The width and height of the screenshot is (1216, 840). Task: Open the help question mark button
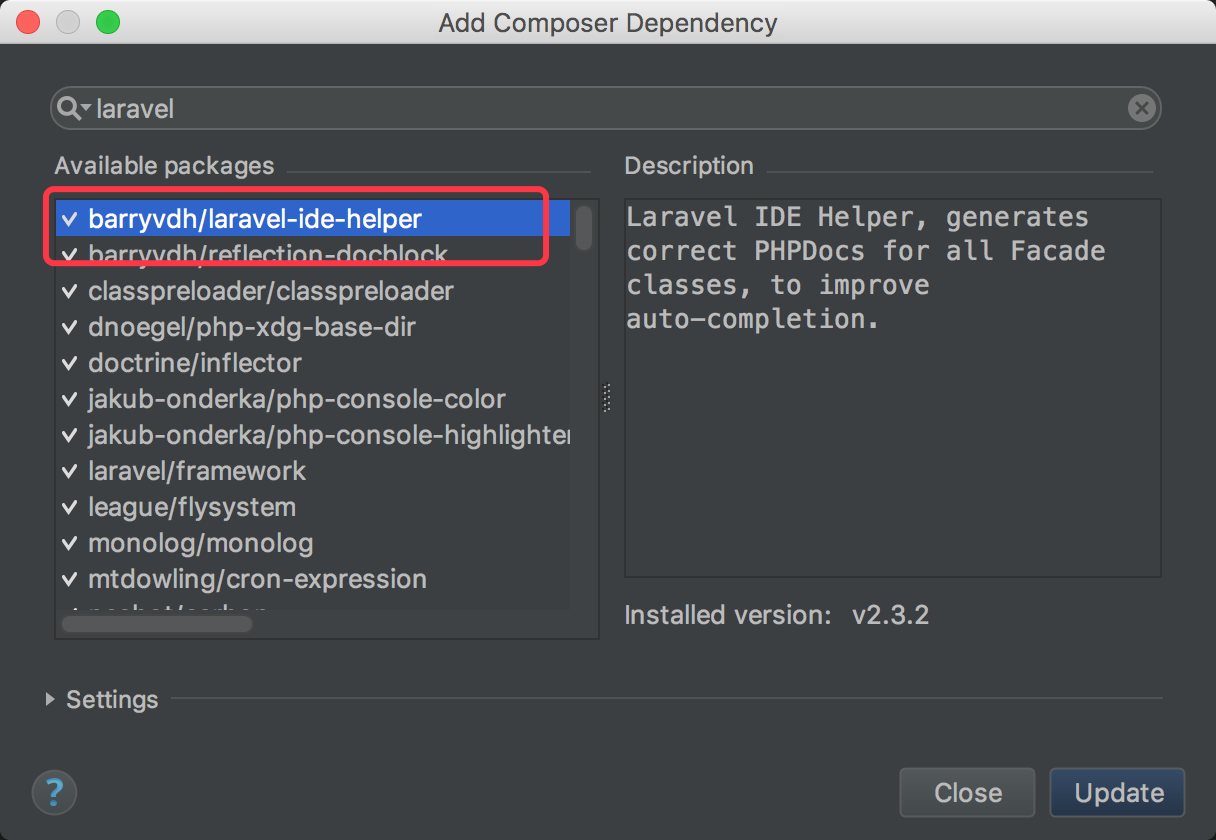54,794
